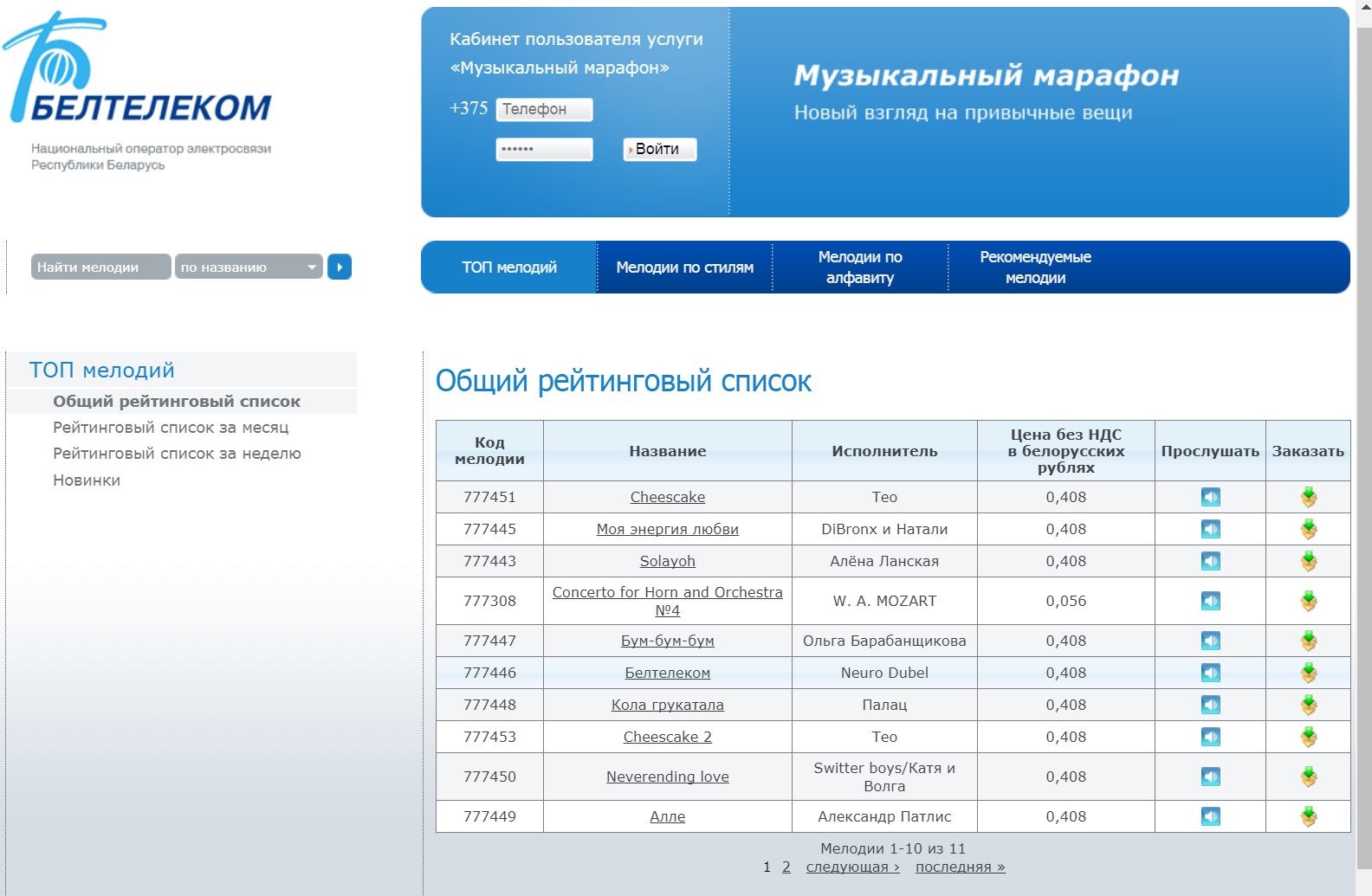Screen dimensions: 1372x896
Task: Listen to Concerto for Horn and Orchestra
Action: (1210, 601)
